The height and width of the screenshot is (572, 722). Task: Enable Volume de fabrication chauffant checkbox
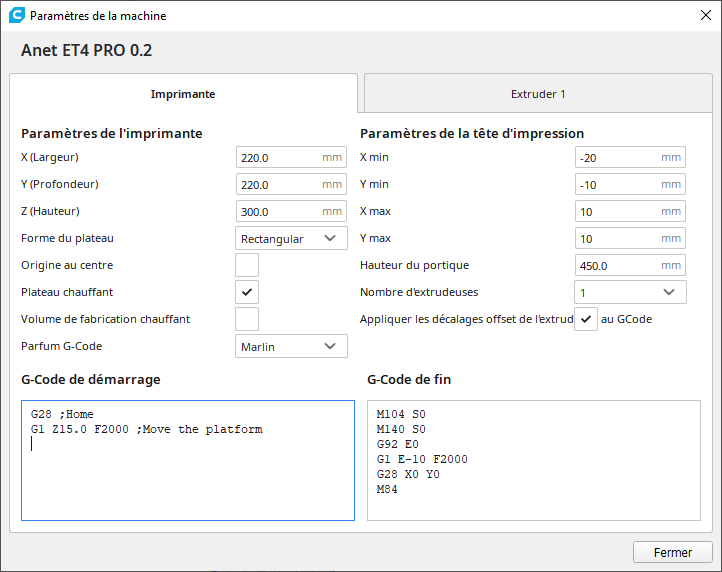(247, 319)
